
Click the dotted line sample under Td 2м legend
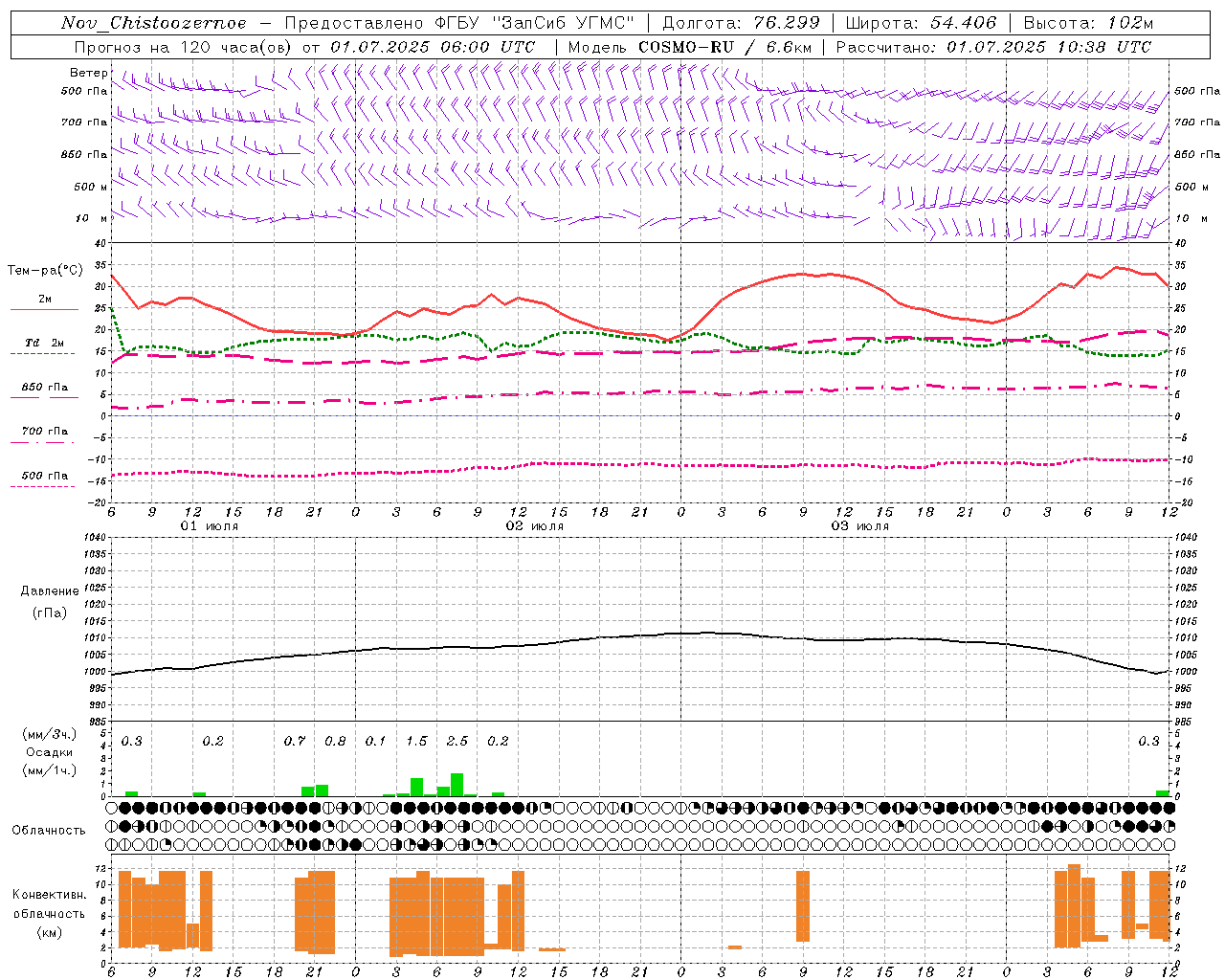point(42,353)
